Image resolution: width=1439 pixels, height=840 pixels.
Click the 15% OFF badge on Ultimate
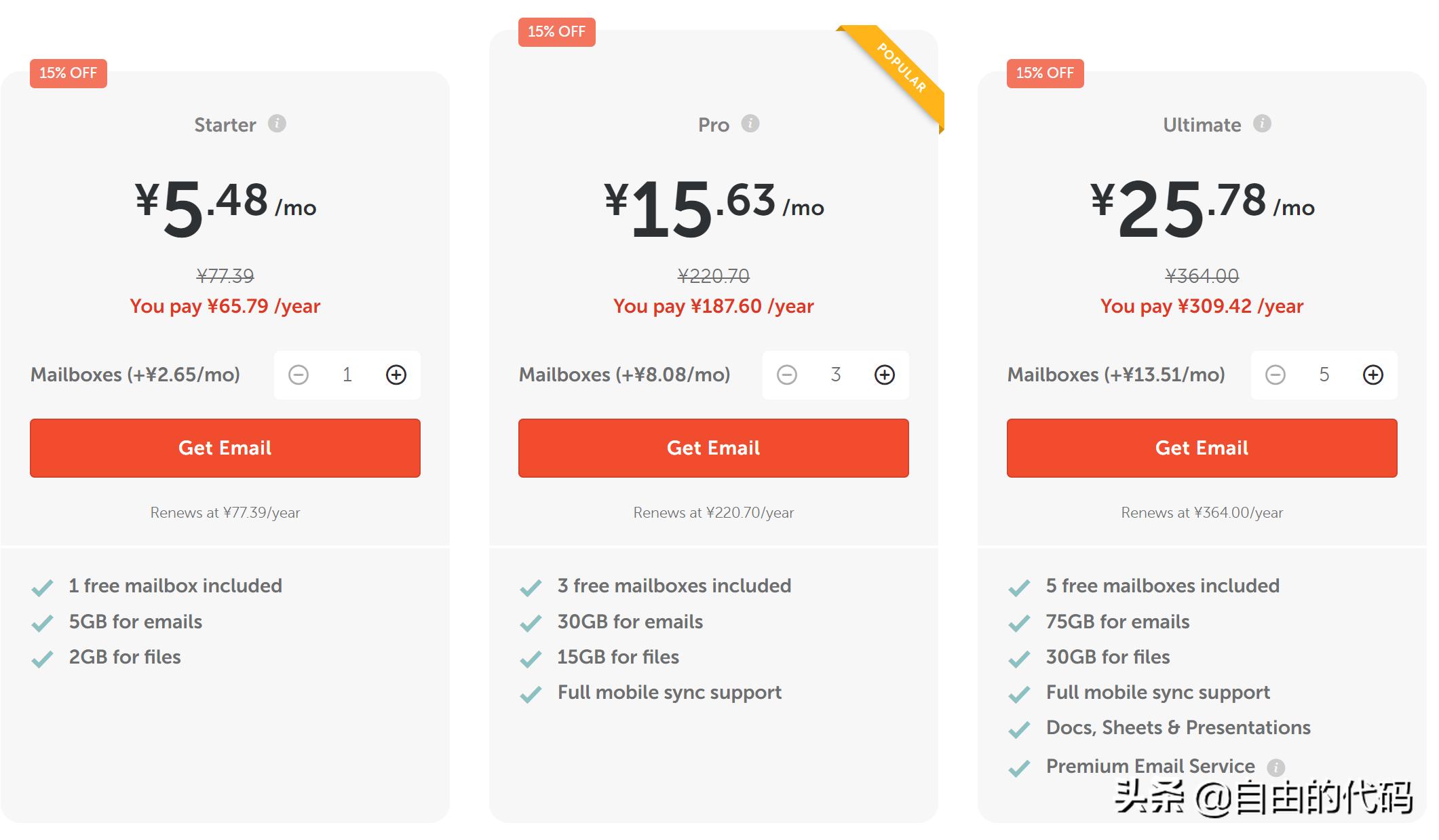(1045, 73)
